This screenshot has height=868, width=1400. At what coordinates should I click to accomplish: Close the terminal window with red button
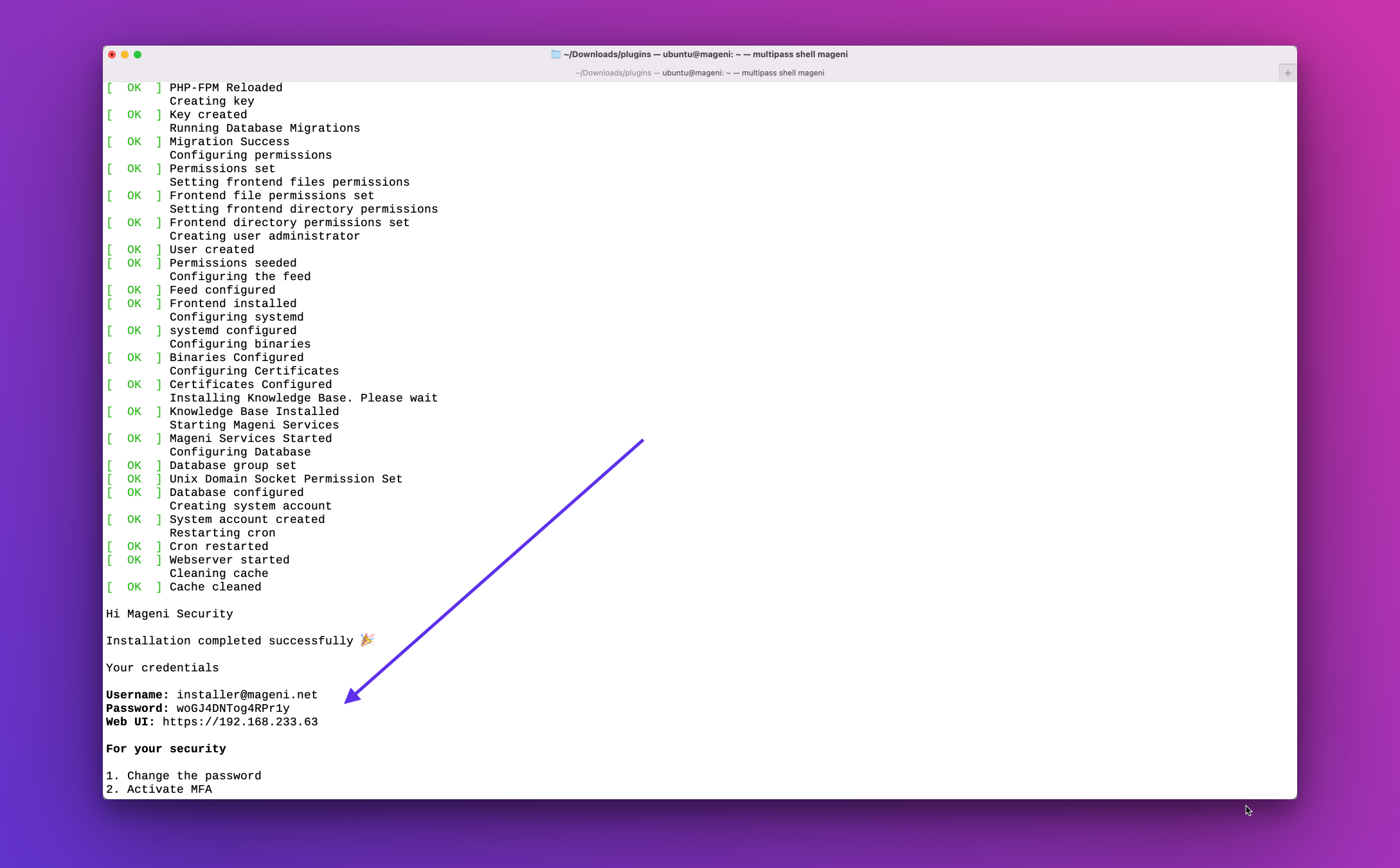coord(112,55)
